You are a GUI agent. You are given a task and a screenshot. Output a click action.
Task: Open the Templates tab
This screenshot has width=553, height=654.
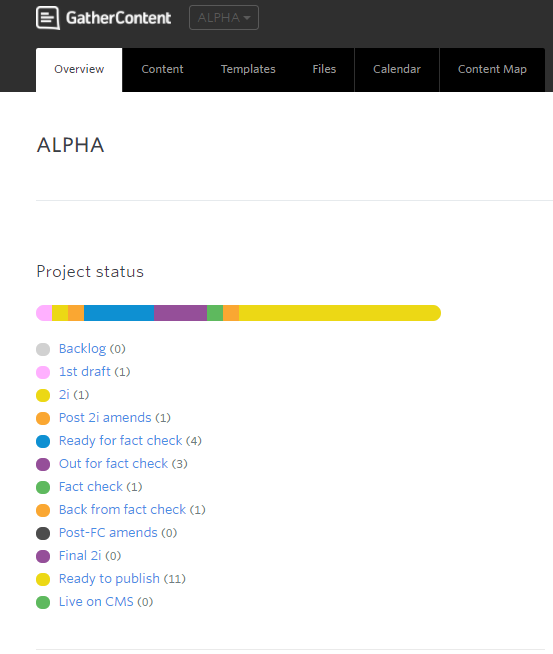[248, 69]
